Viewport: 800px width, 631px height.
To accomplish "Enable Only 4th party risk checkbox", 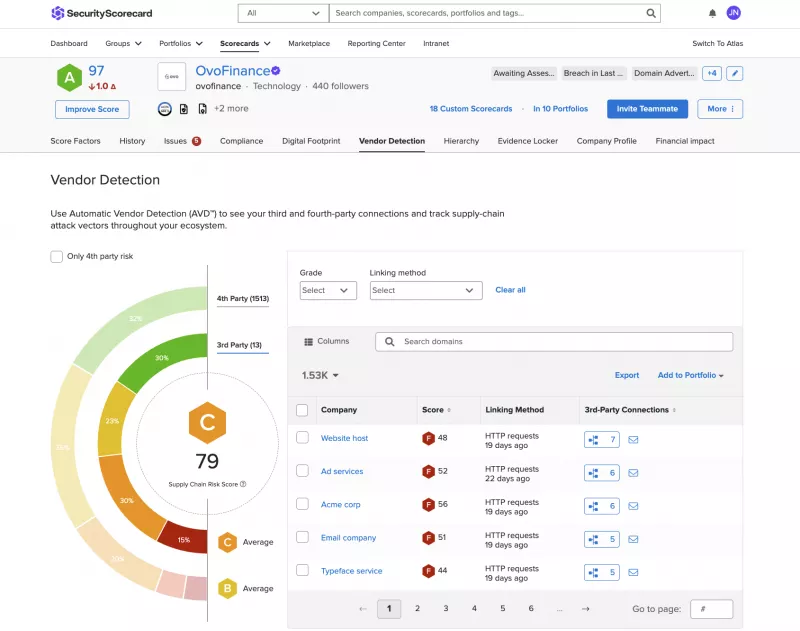I will click(x=57, y=256).
